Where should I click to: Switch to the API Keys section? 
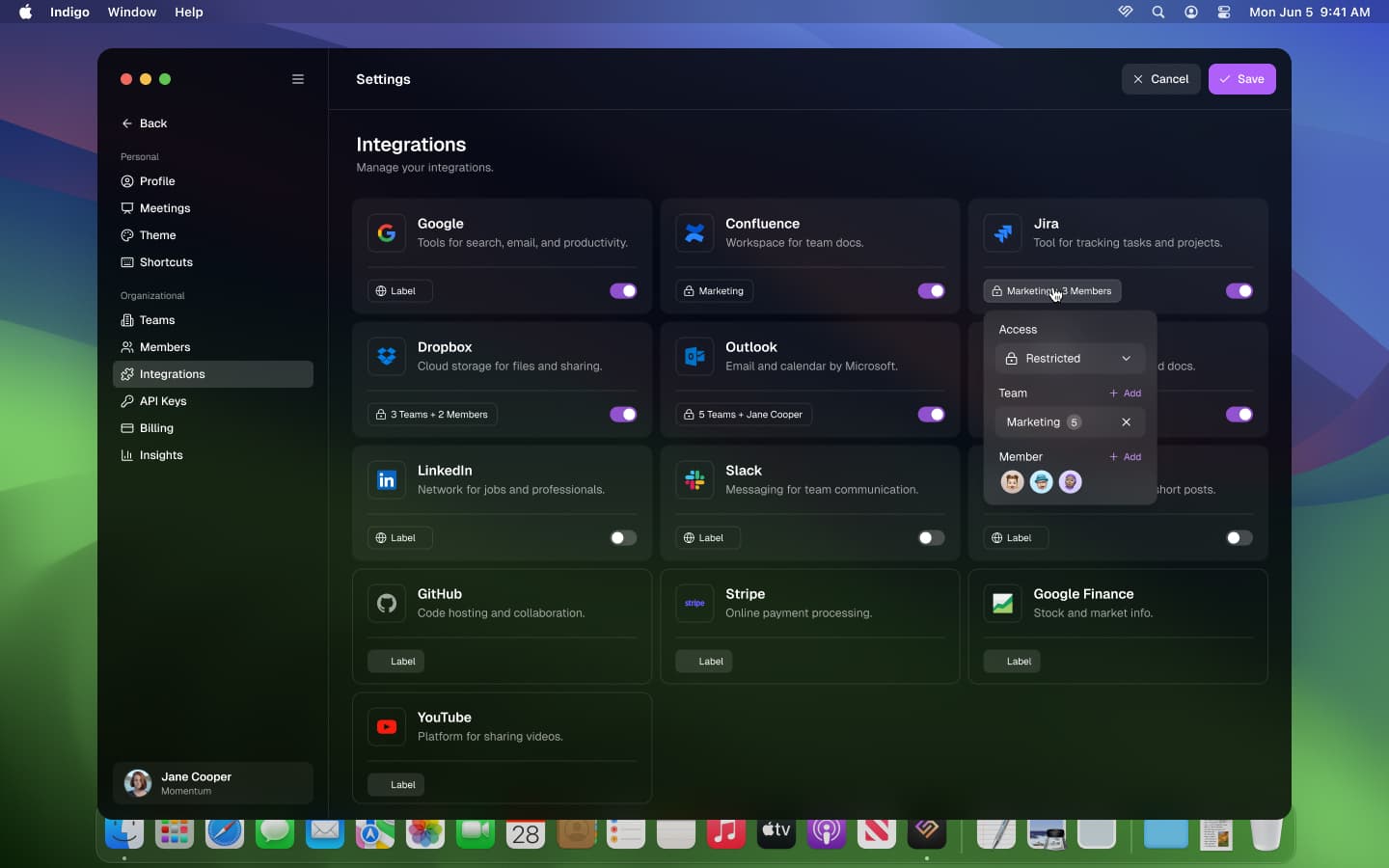(x=161, y=402)
